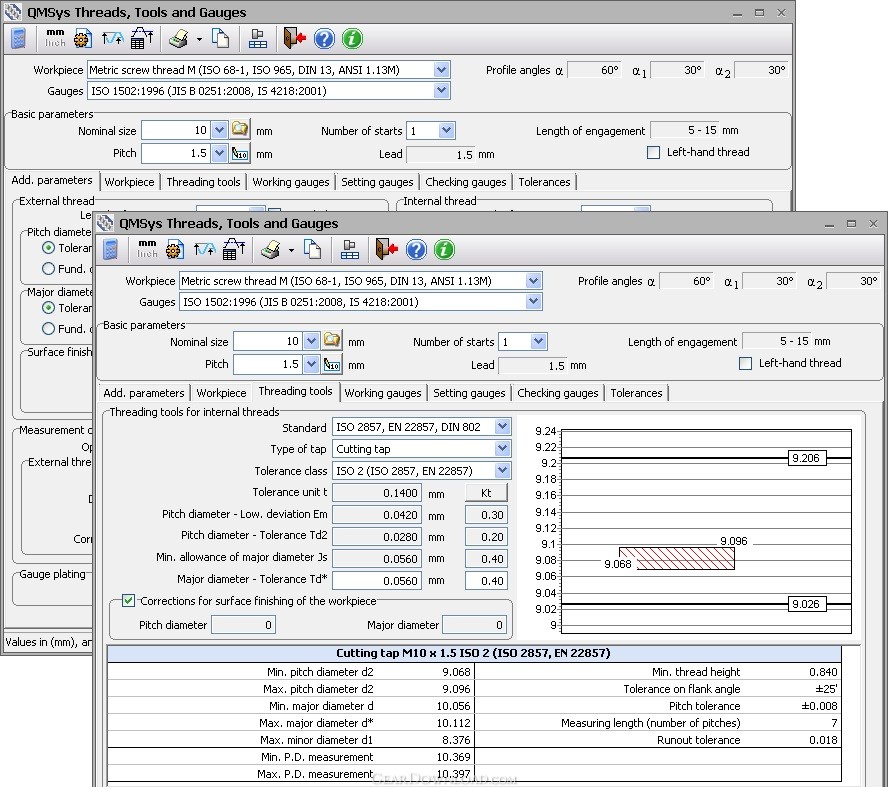The height and width of the screenshot is (787, 889).
Task: Expand the Gauges dropdown in the back window
Action: (441, 91)
